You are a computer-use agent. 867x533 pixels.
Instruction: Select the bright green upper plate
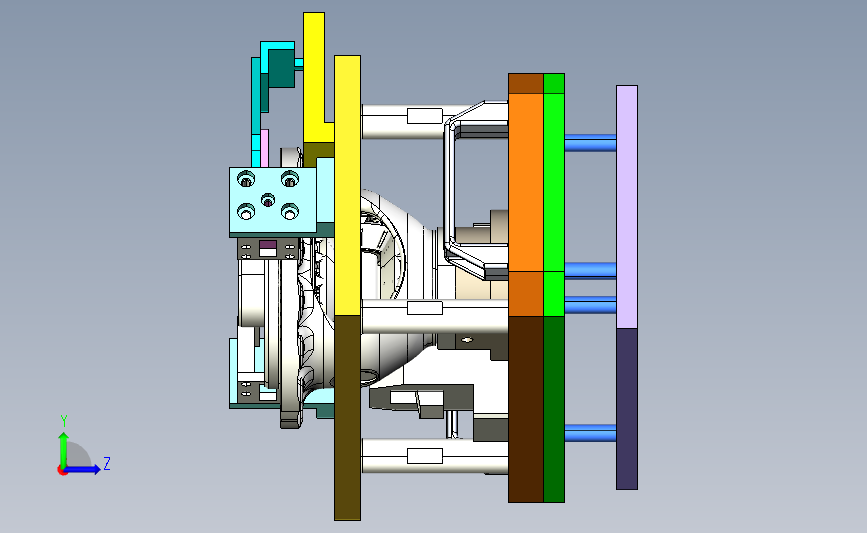click(553, 182)
